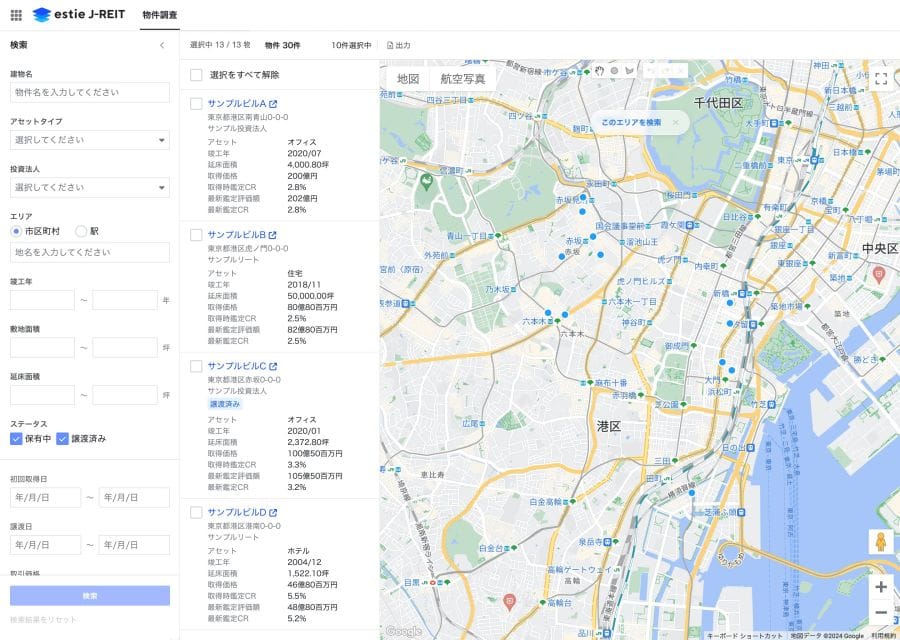Image resolution: width=900 pixels, height=640 pixels.
Task: Open サンプルビルB external link icon
Action: point(273,235)
